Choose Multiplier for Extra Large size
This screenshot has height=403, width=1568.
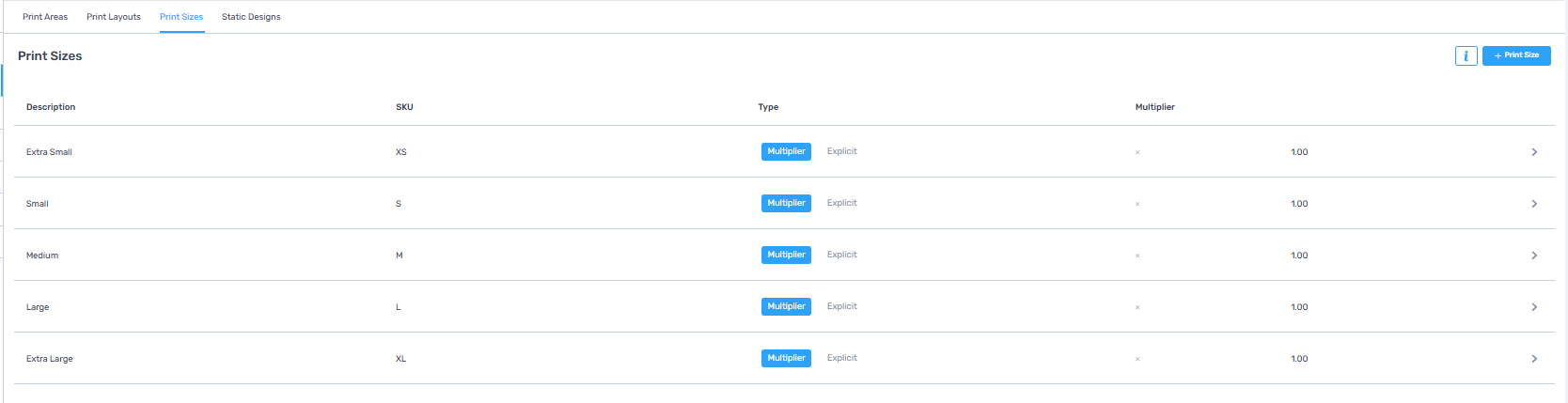point(786,358)
